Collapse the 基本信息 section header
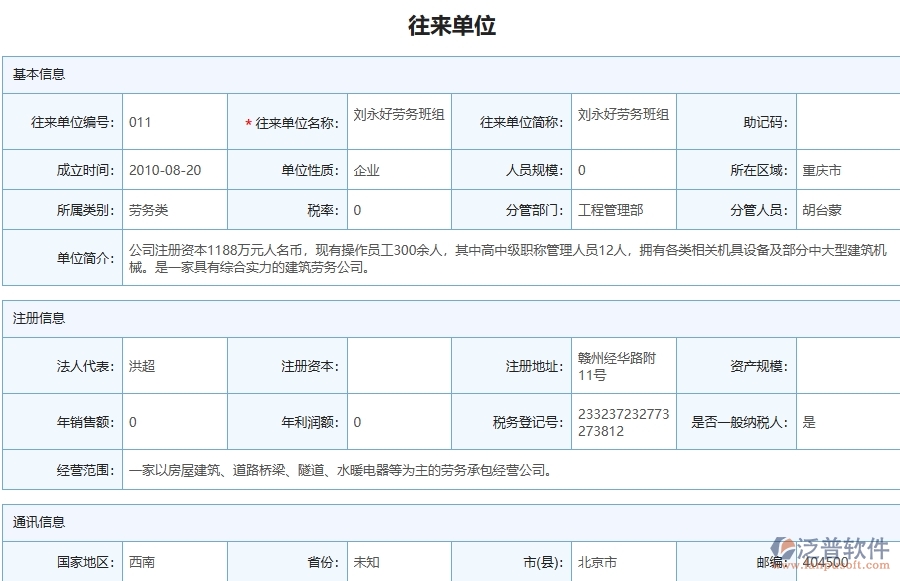This screenshot has width=900, height=581. [x=33, y=72]
